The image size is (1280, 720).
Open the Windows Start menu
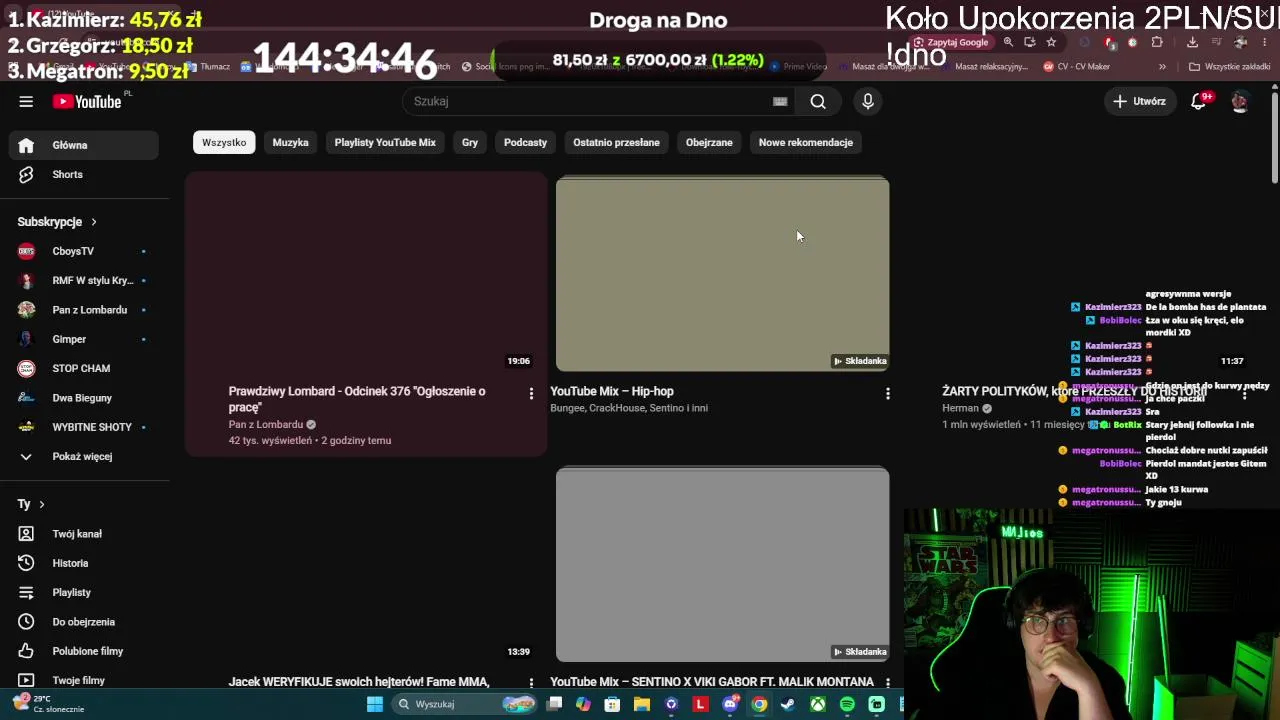[375, 704]
